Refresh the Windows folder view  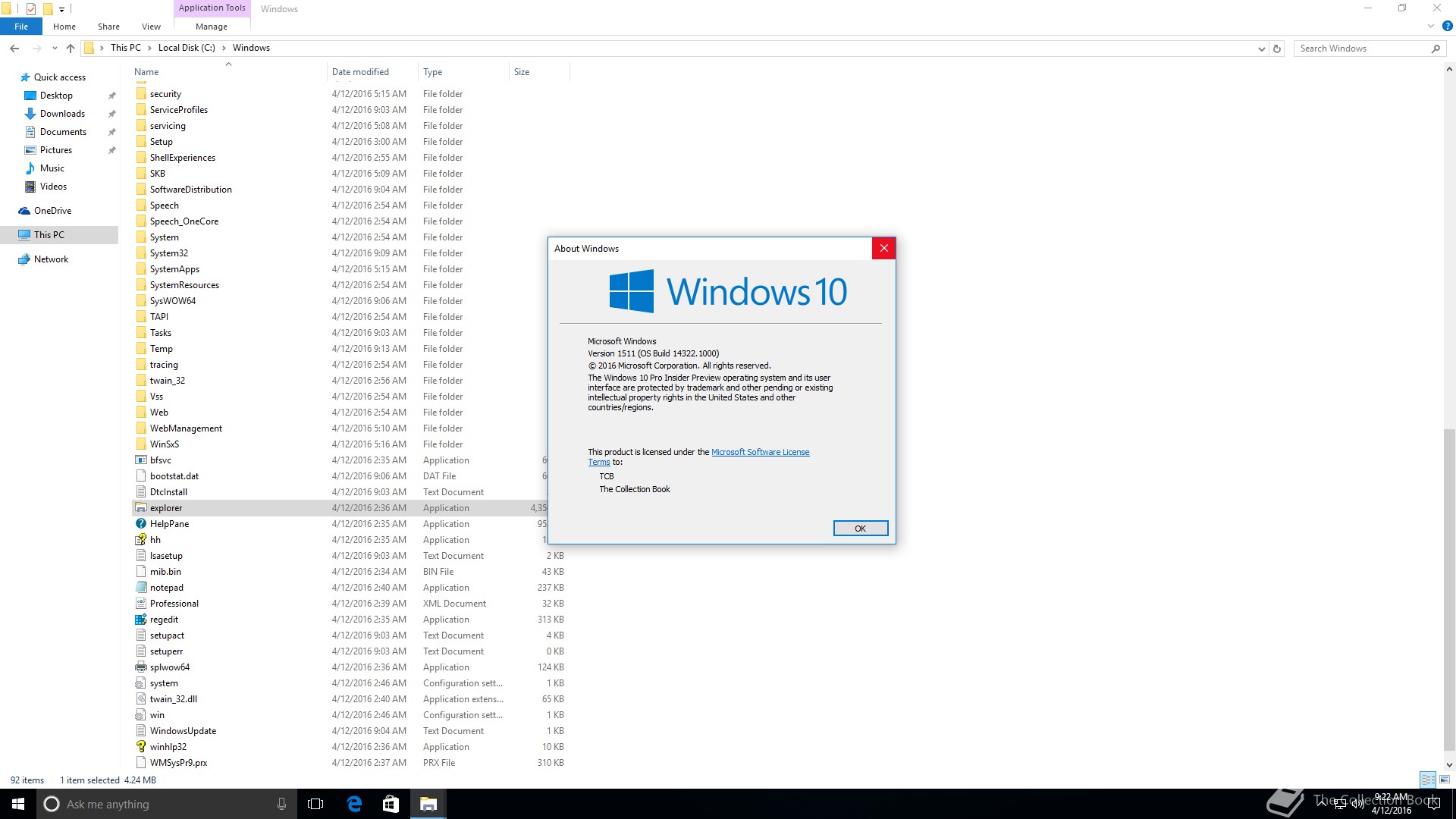tap(1277, 49)
